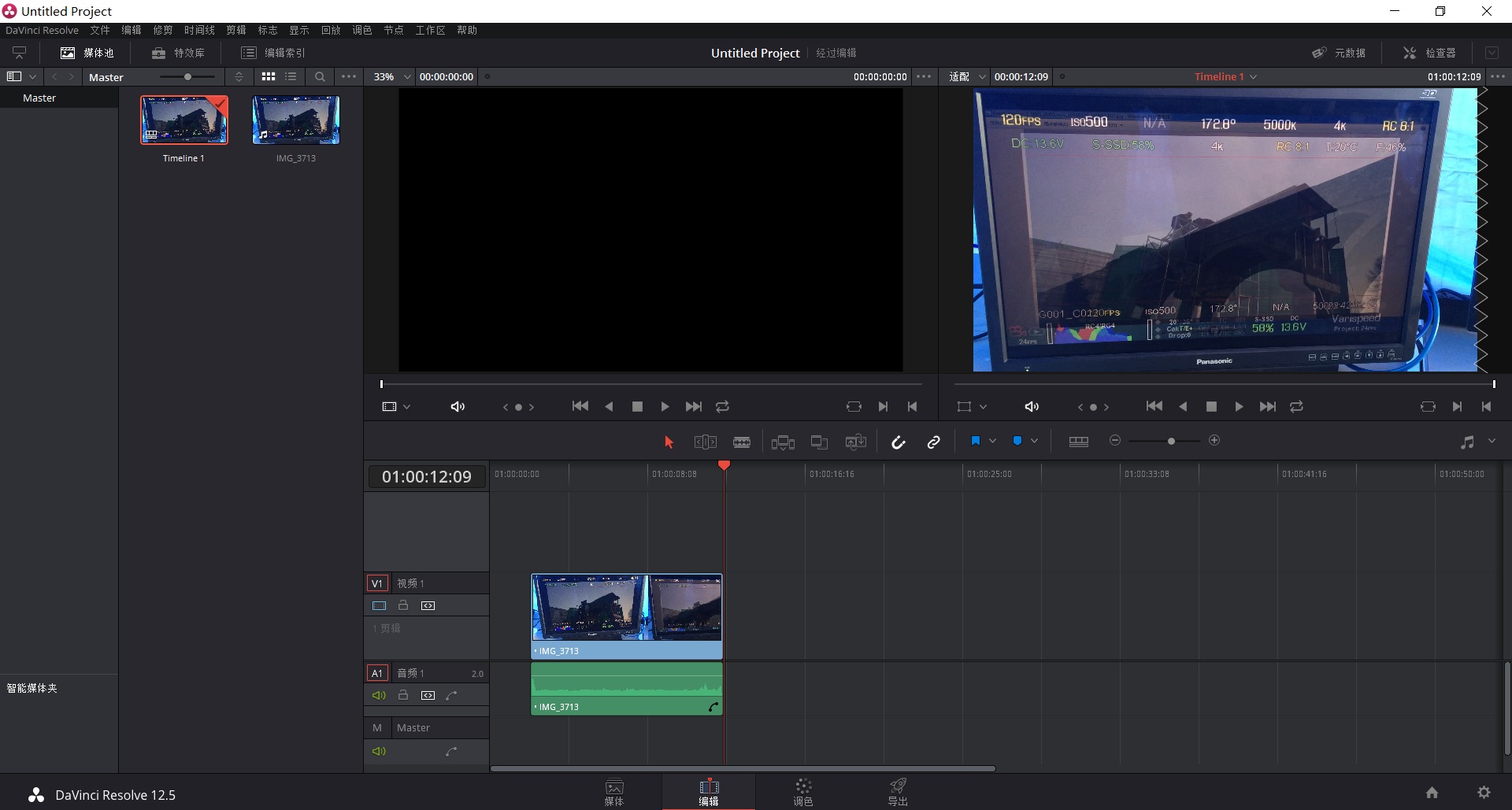Click the home project manager icon
Screen dimensions: 1512x810
pyautogui.click(x=1432, y=793)
